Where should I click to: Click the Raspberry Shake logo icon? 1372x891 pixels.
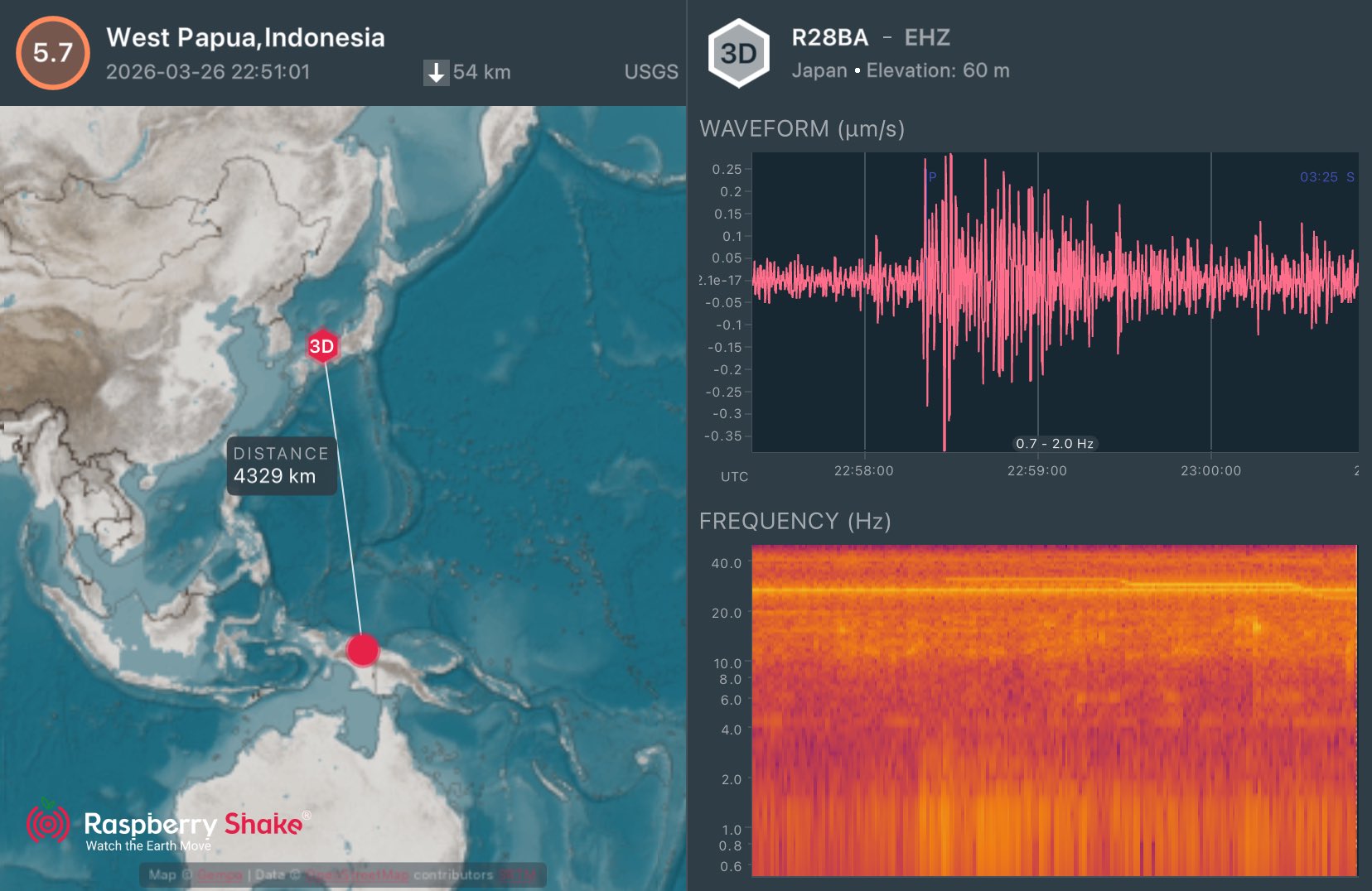[48, 823]
